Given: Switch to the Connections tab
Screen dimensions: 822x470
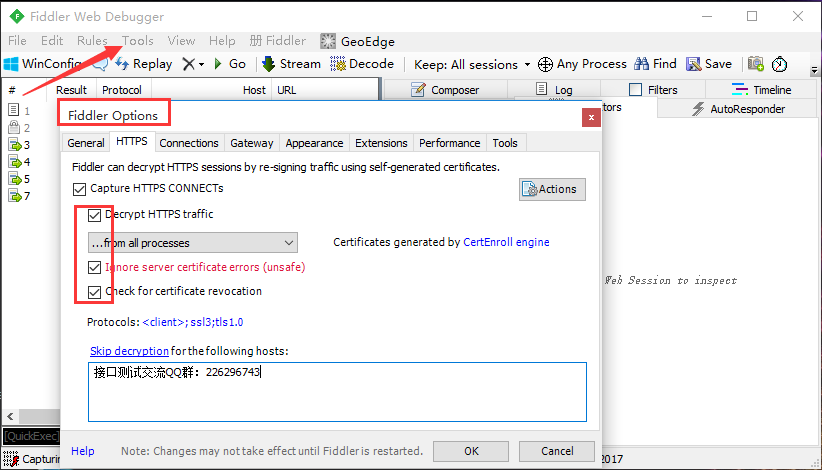Looking at the screenshot, I should coord(189,143).
